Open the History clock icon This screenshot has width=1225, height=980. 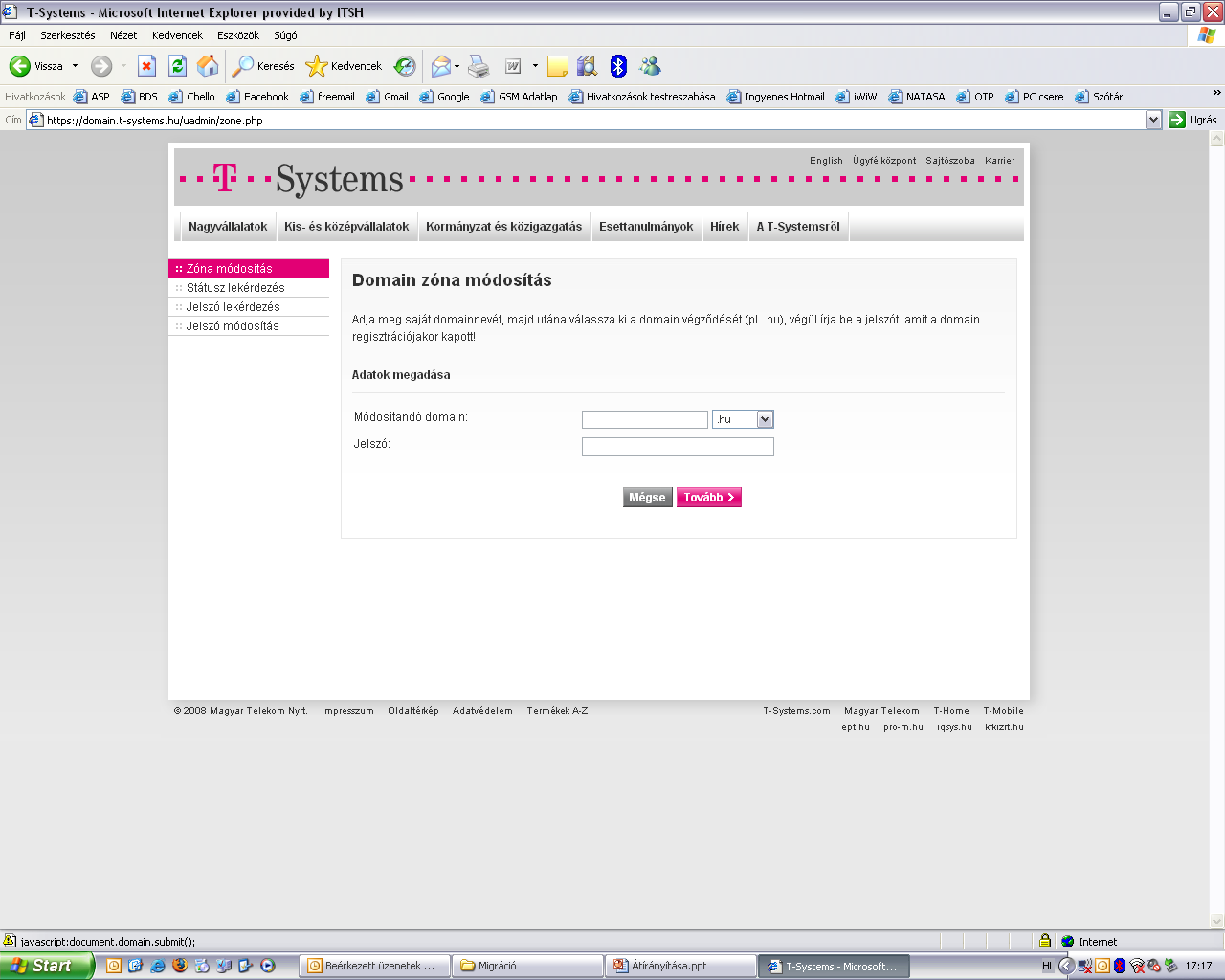coord(406,66)
